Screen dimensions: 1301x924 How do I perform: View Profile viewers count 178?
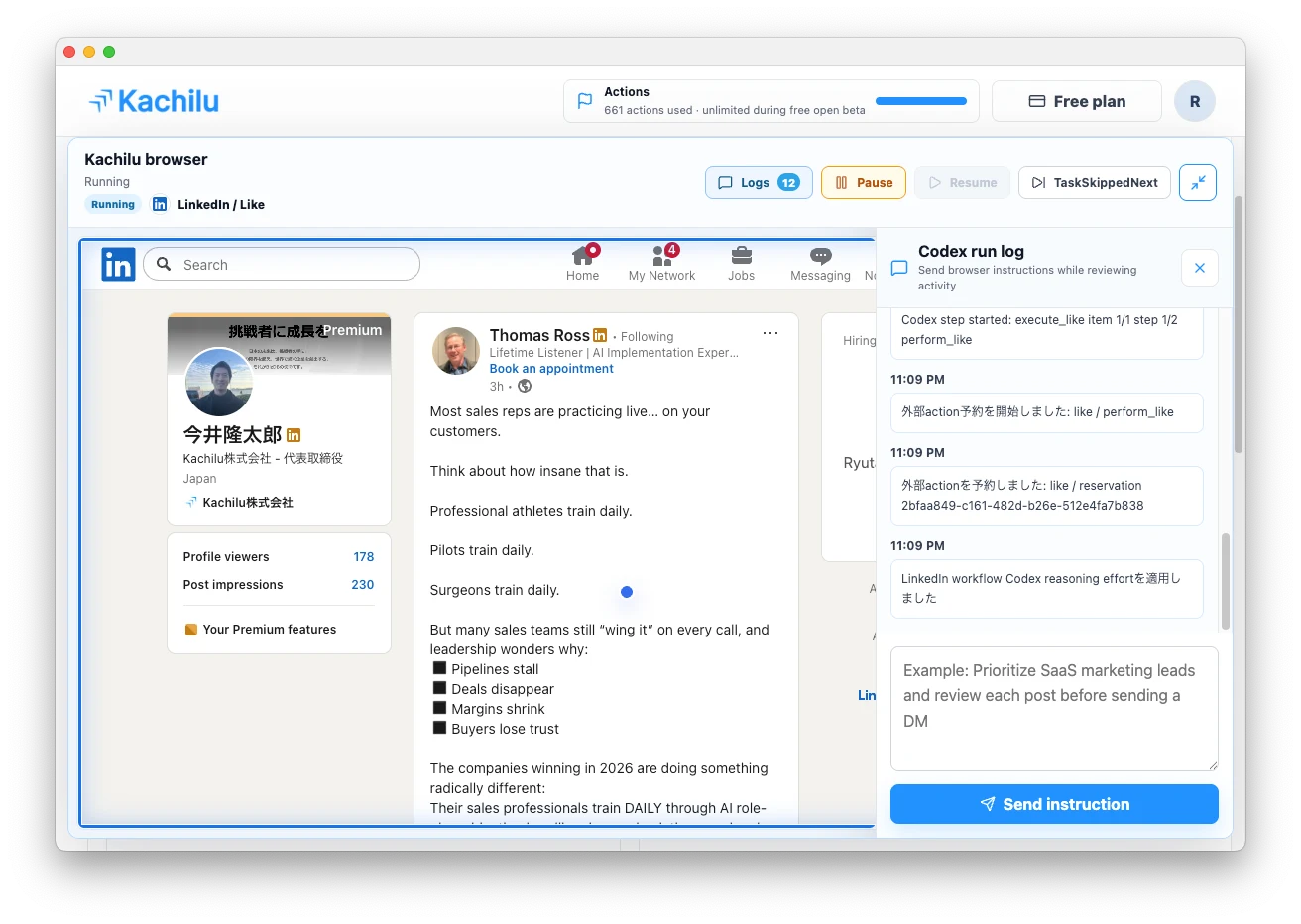(364, 557)
